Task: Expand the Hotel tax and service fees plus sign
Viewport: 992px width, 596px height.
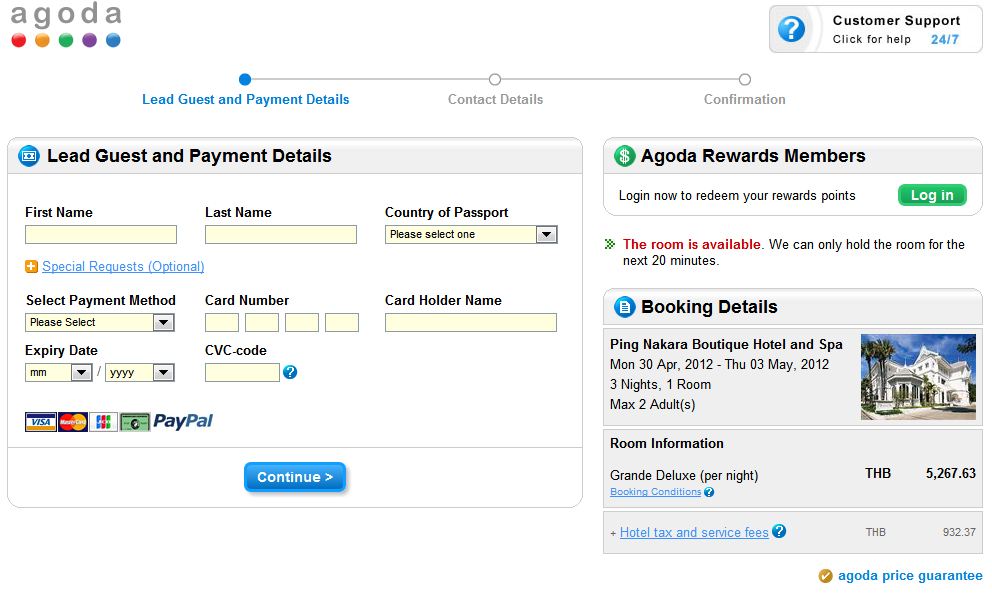Action: click(x=613, y=533)
